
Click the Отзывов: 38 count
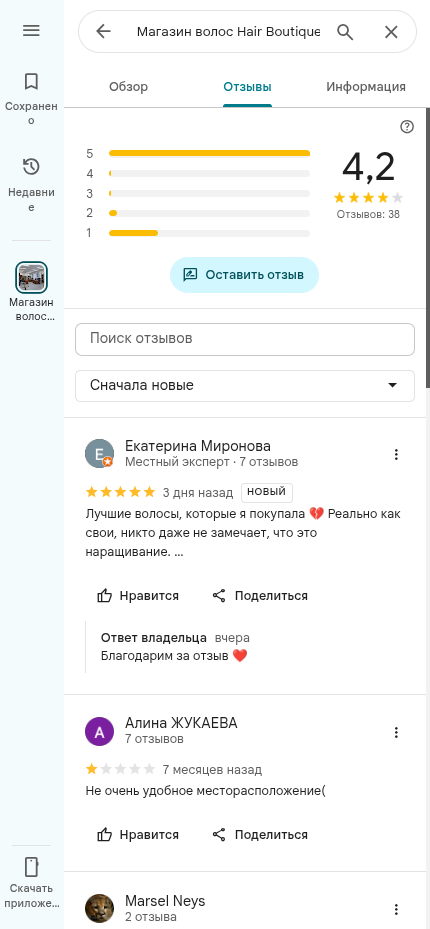point(368,214)
